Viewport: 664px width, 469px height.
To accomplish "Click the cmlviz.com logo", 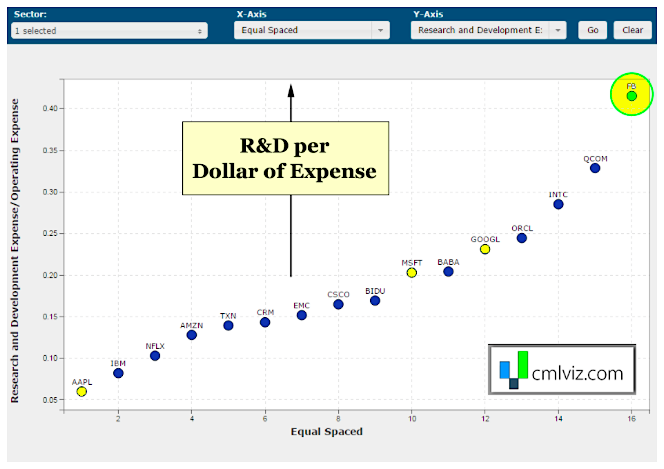I will (x=562, y=370).
